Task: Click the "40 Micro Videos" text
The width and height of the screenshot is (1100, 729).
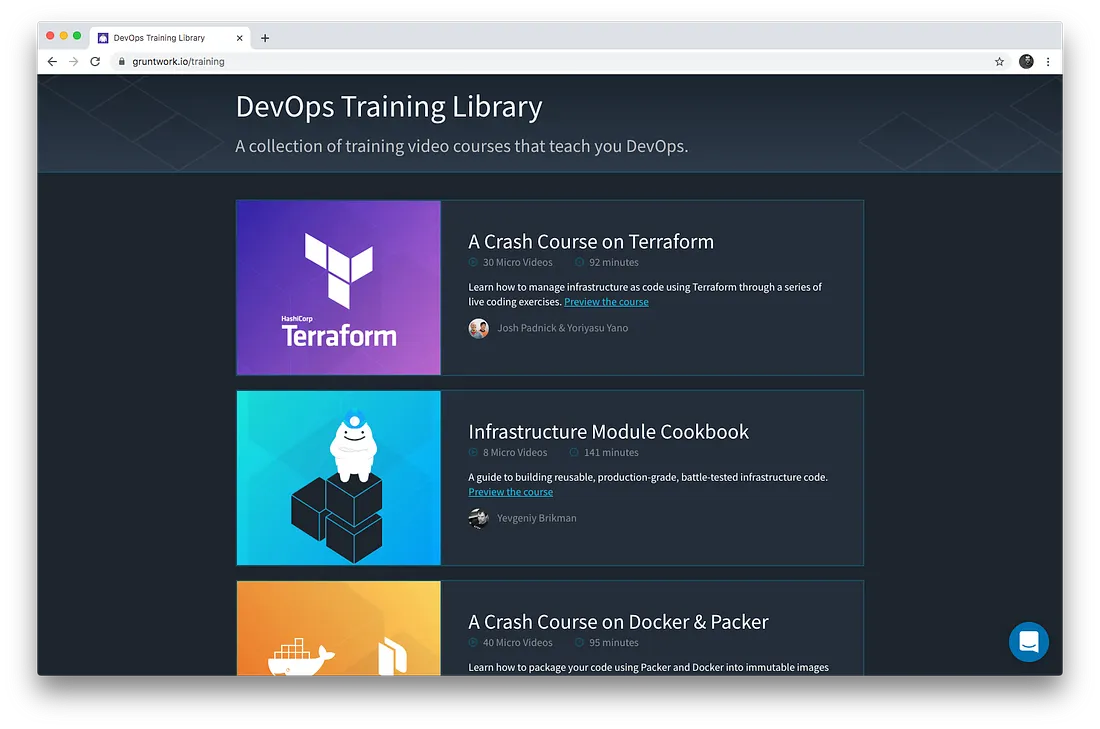Action: pos(518,643)
